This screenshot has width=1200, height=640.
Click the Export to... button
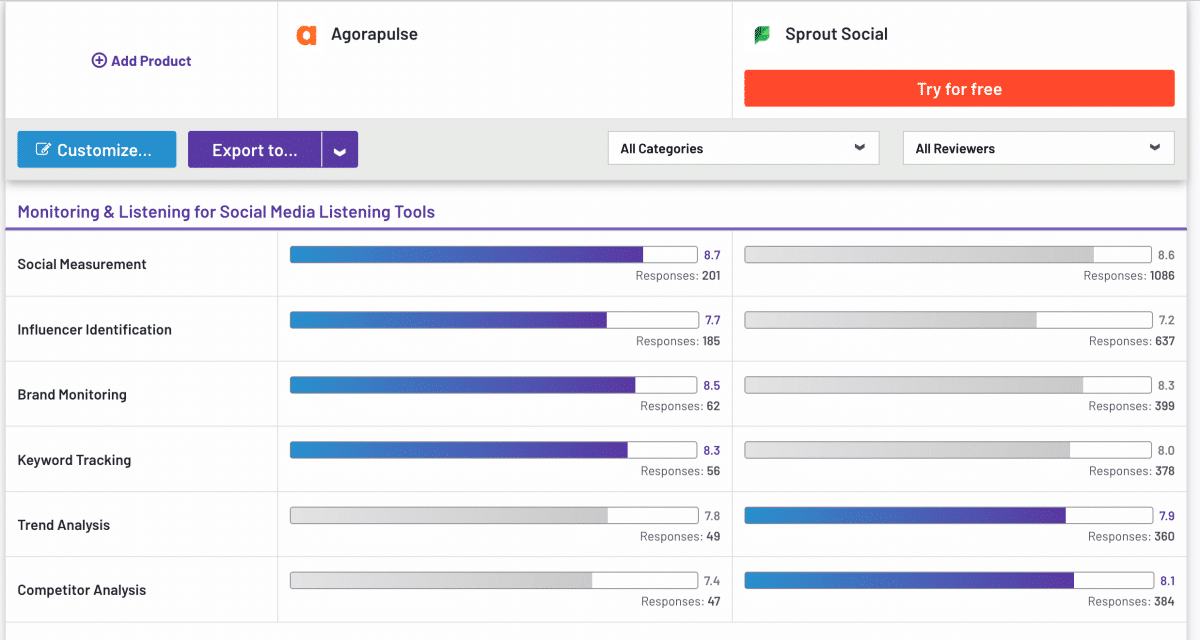tap(254, 149)
